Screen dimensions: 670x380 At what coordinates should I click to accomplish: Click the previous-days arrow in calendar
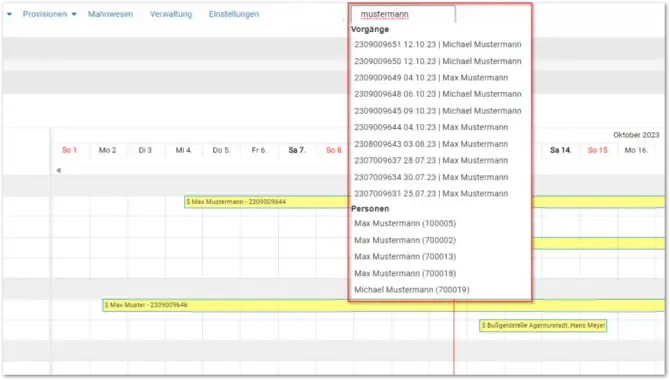point(59,171)
